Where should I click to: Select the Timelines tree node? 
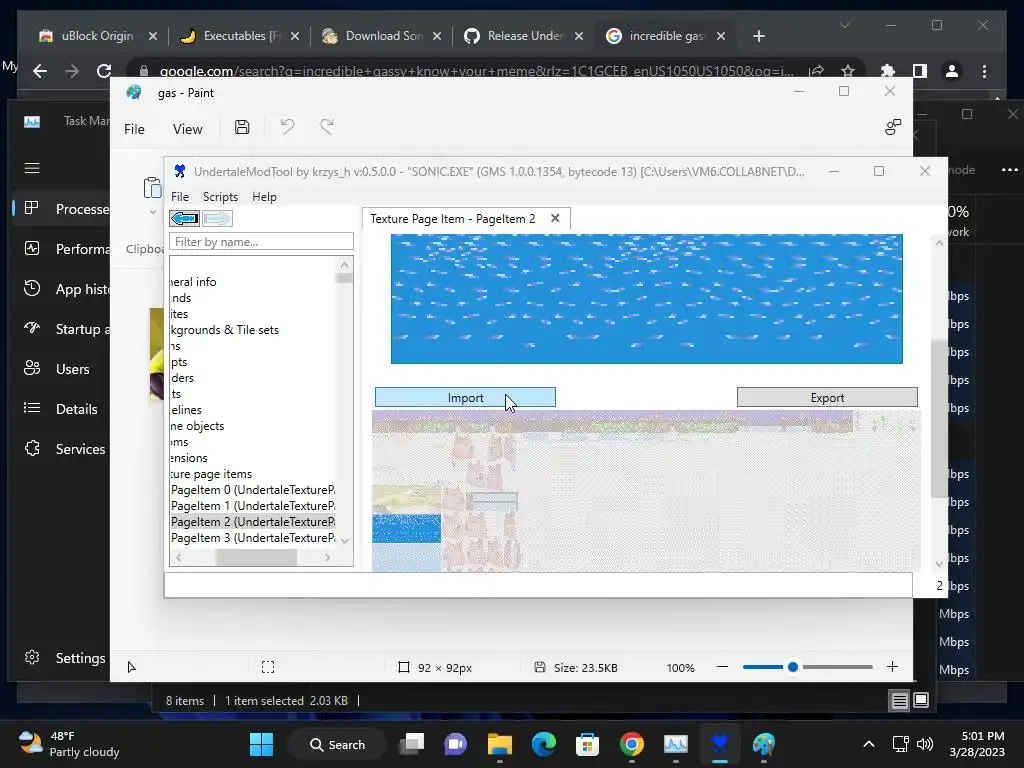(x=186, y=409)
